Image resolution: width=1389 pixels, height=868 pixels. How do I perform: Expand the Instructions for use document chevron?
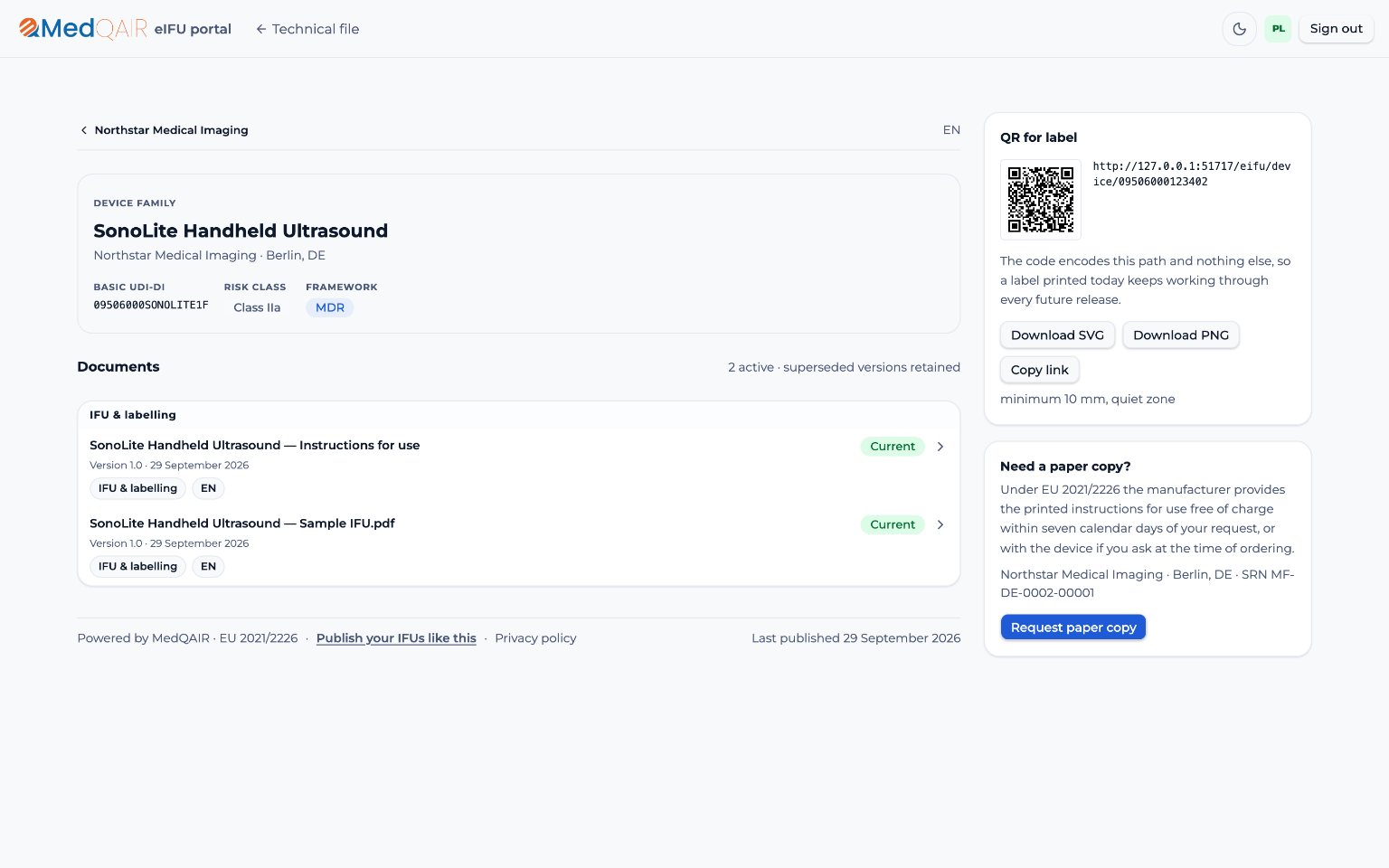click(x=940, y=447)
